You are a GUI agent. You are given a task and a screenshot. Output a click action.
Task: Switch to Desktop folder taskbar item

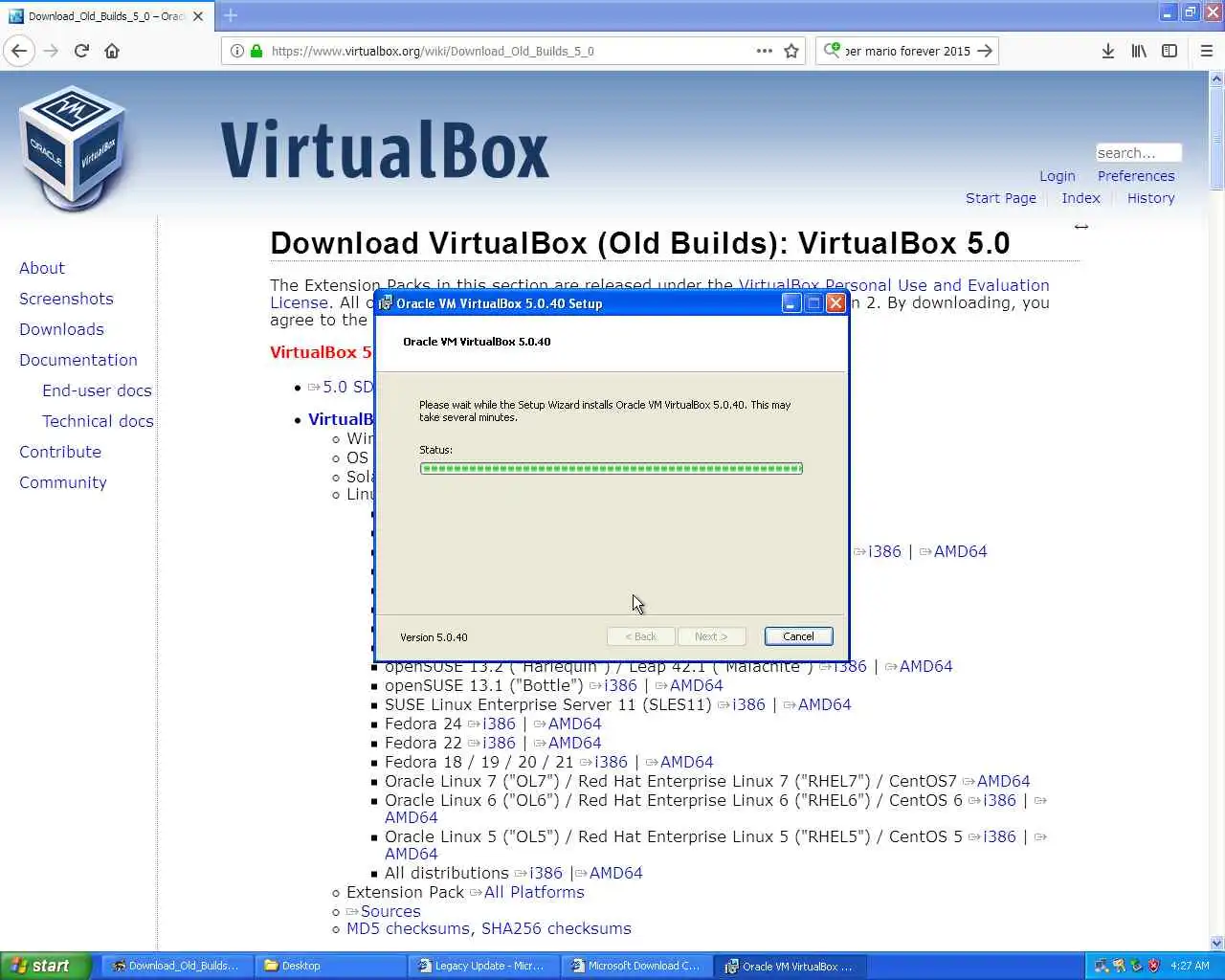[x=330, y=966]
